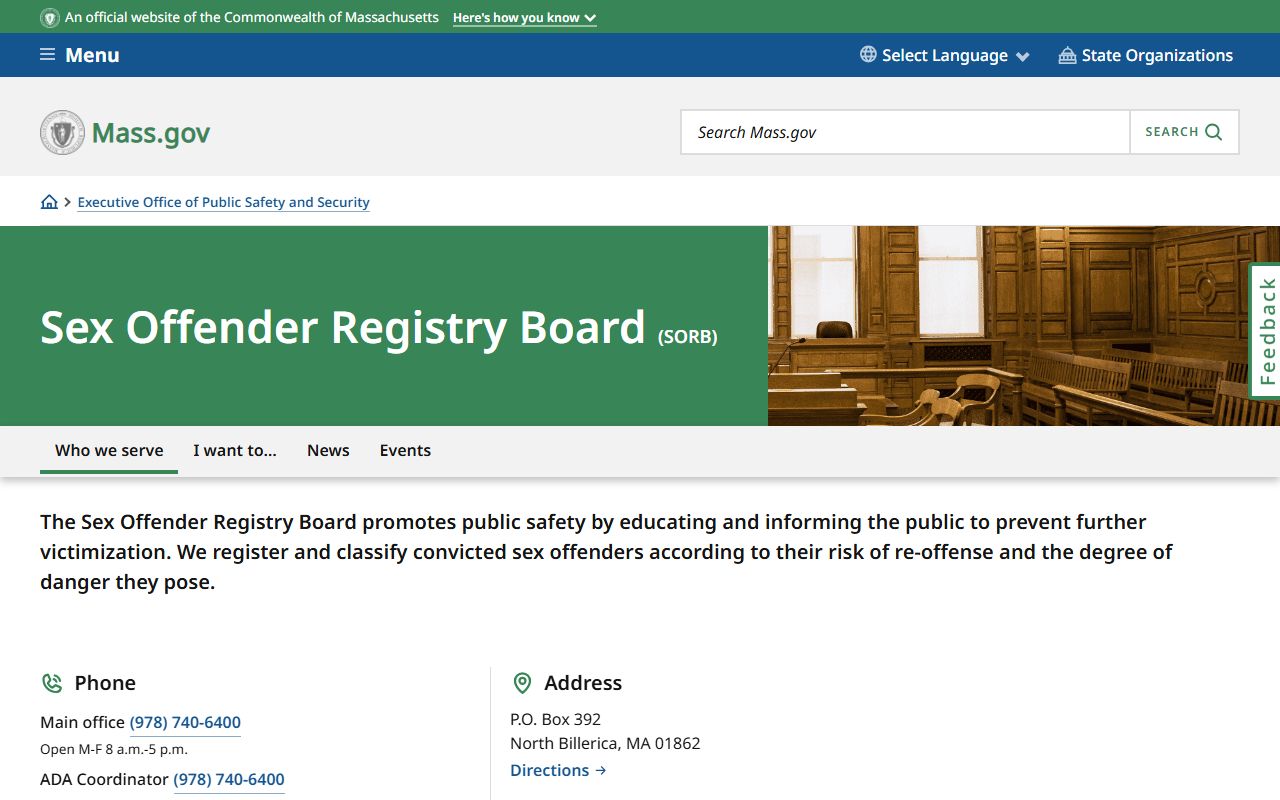Click the "P.O. Box 392" address text

pyautogui.click(x=555, y=719)
